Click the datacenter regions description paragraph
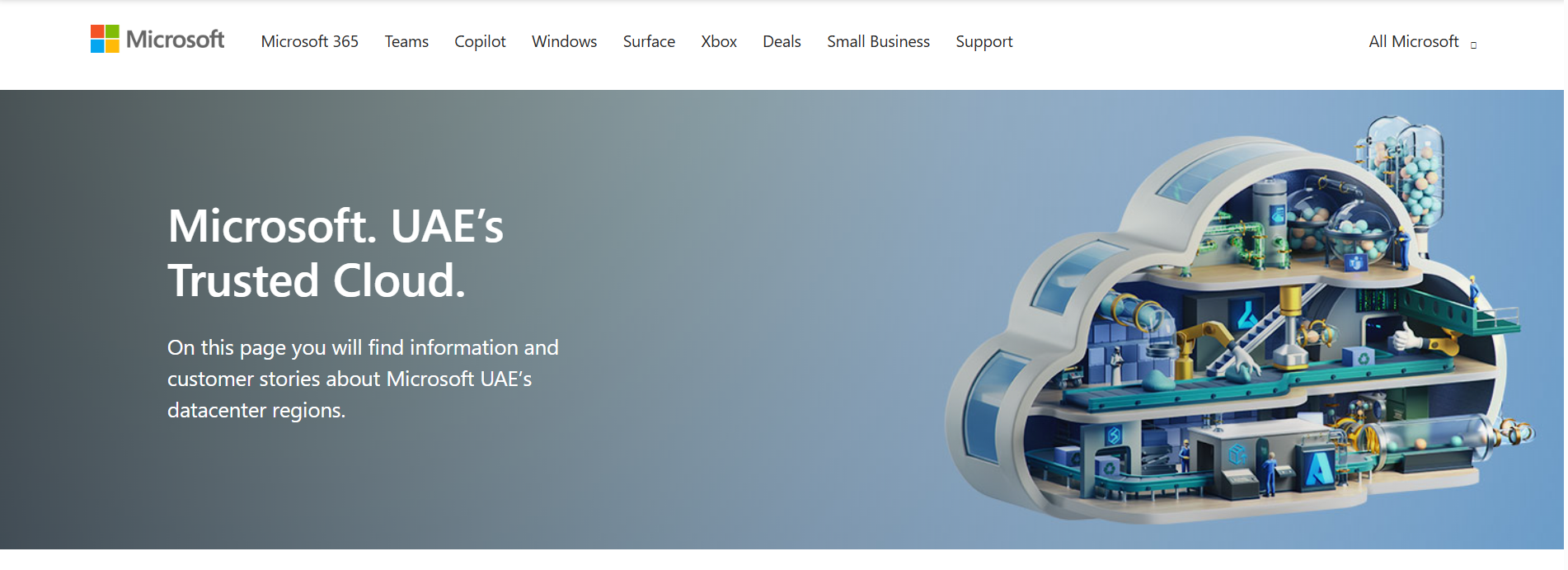1568x570 pixels. (363, 379)
